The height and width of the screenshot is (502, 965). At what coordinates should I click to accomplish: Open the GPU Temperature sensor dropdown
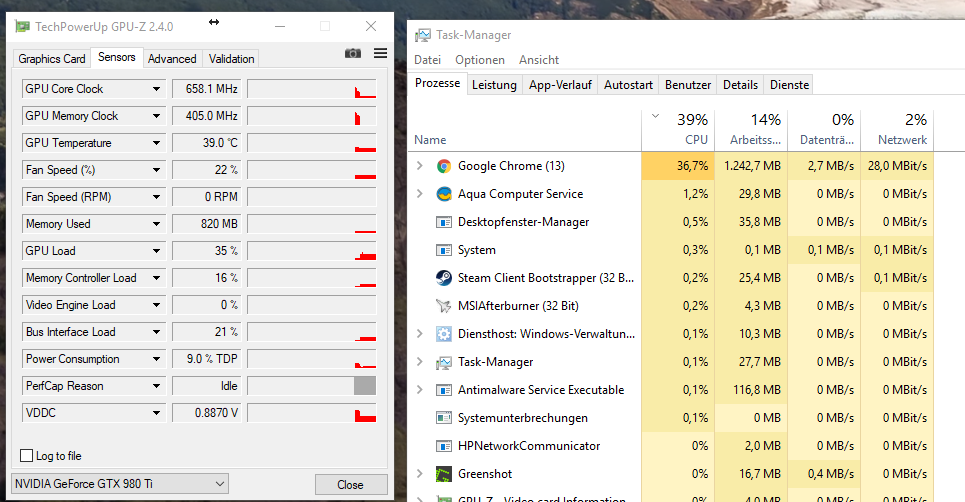156,143
